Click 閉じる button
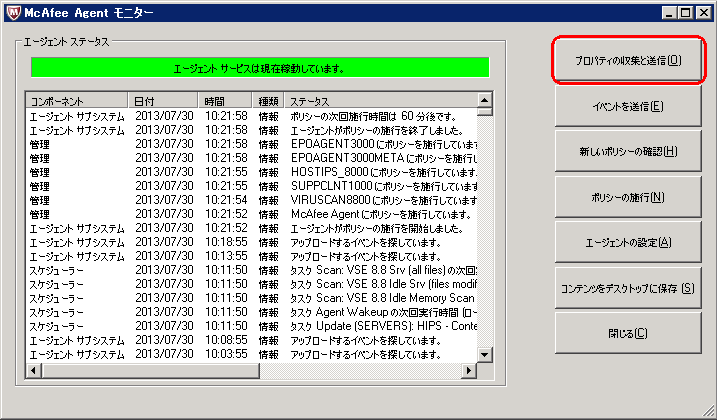The image size is (717, 420). [628, 334]
